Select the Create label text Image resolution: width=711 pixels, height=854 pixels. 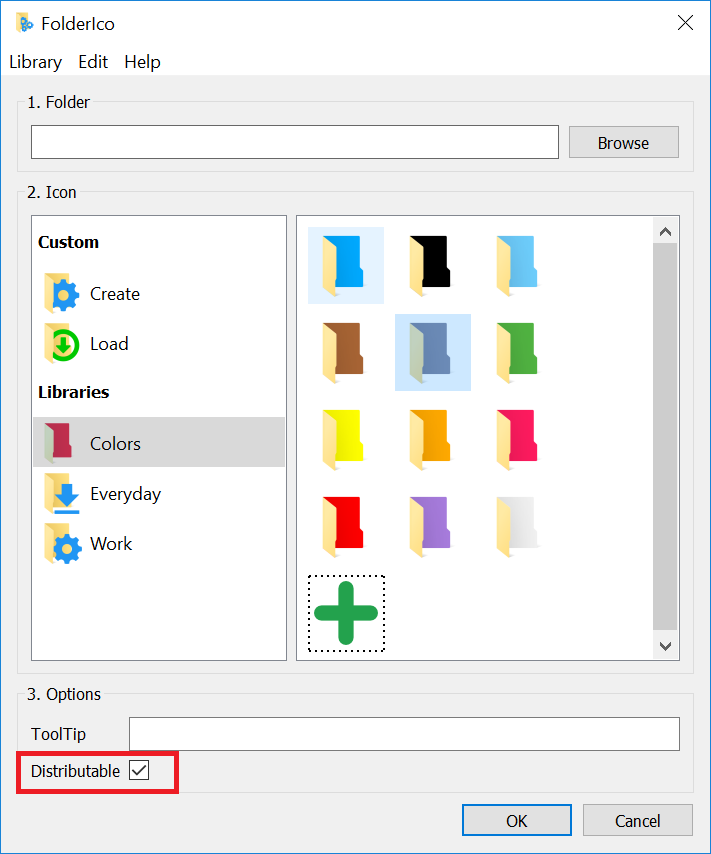point(115,294)
